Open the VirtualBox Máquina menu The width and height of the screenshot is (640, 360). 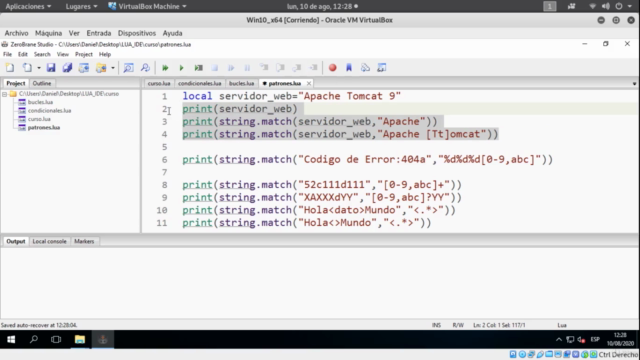click(48, 33)
